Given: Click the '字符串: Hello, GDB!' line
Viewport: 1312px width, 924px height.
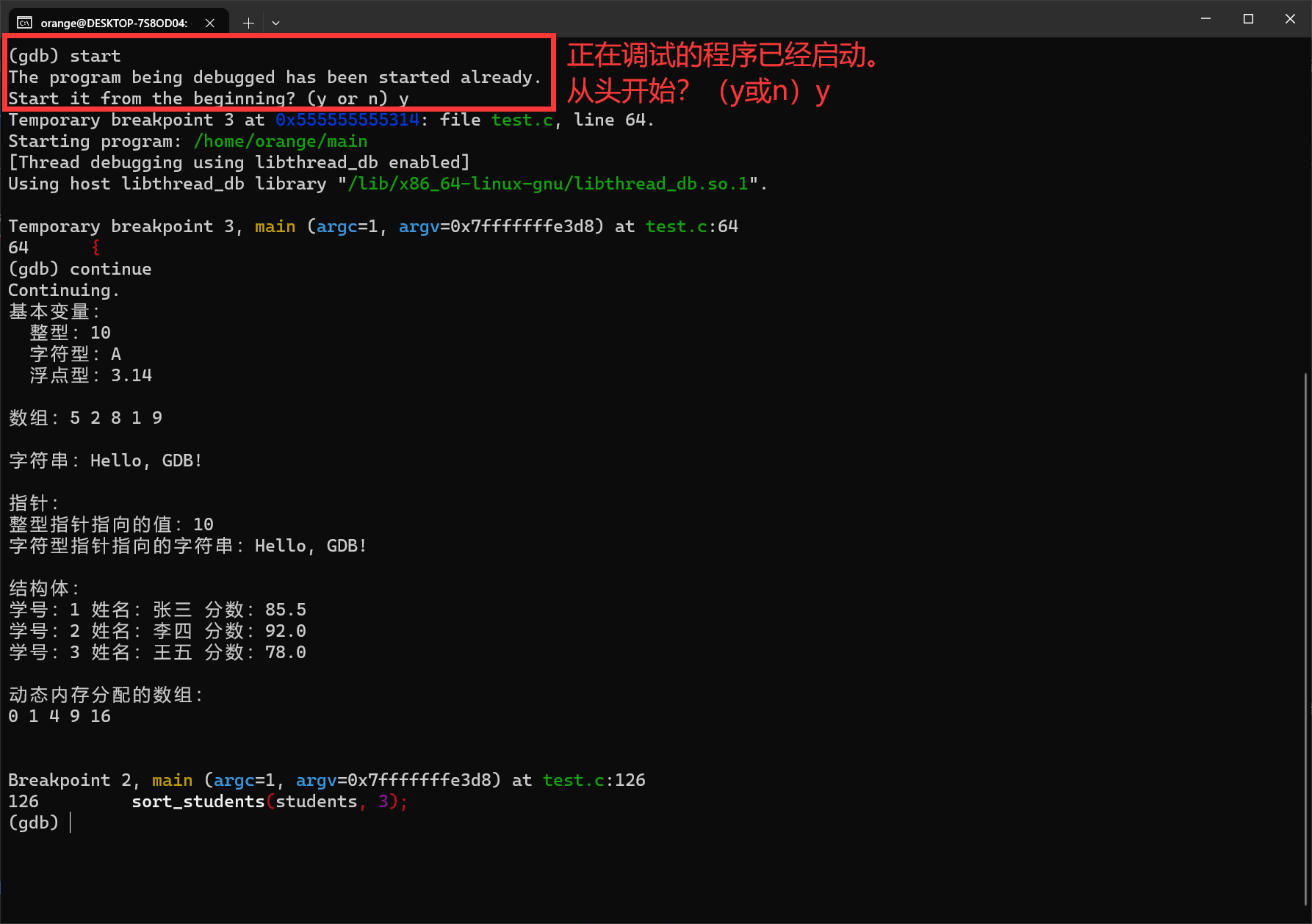Looking at the screenshot, I should pyautogui.click(x=105, y=461).
